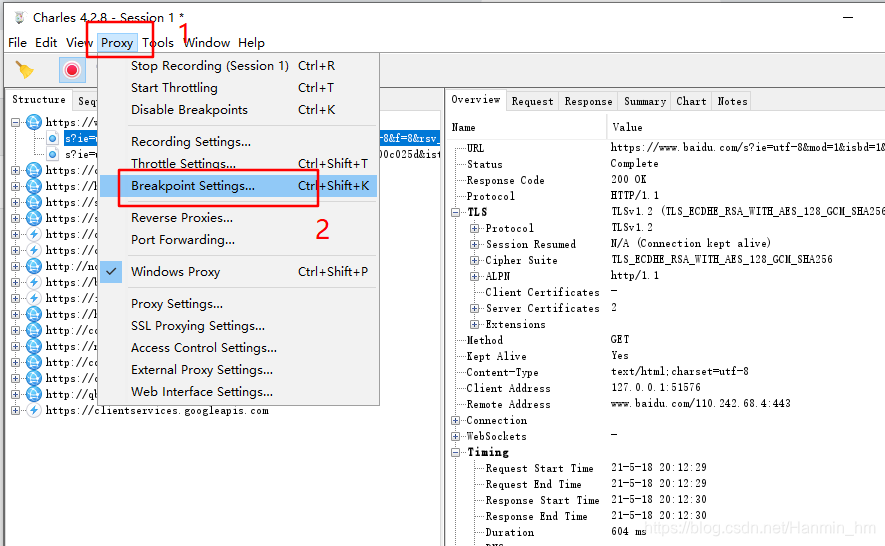885x546 pixels.
Task: Switch to the Overview tab
Action: point(476,100)
